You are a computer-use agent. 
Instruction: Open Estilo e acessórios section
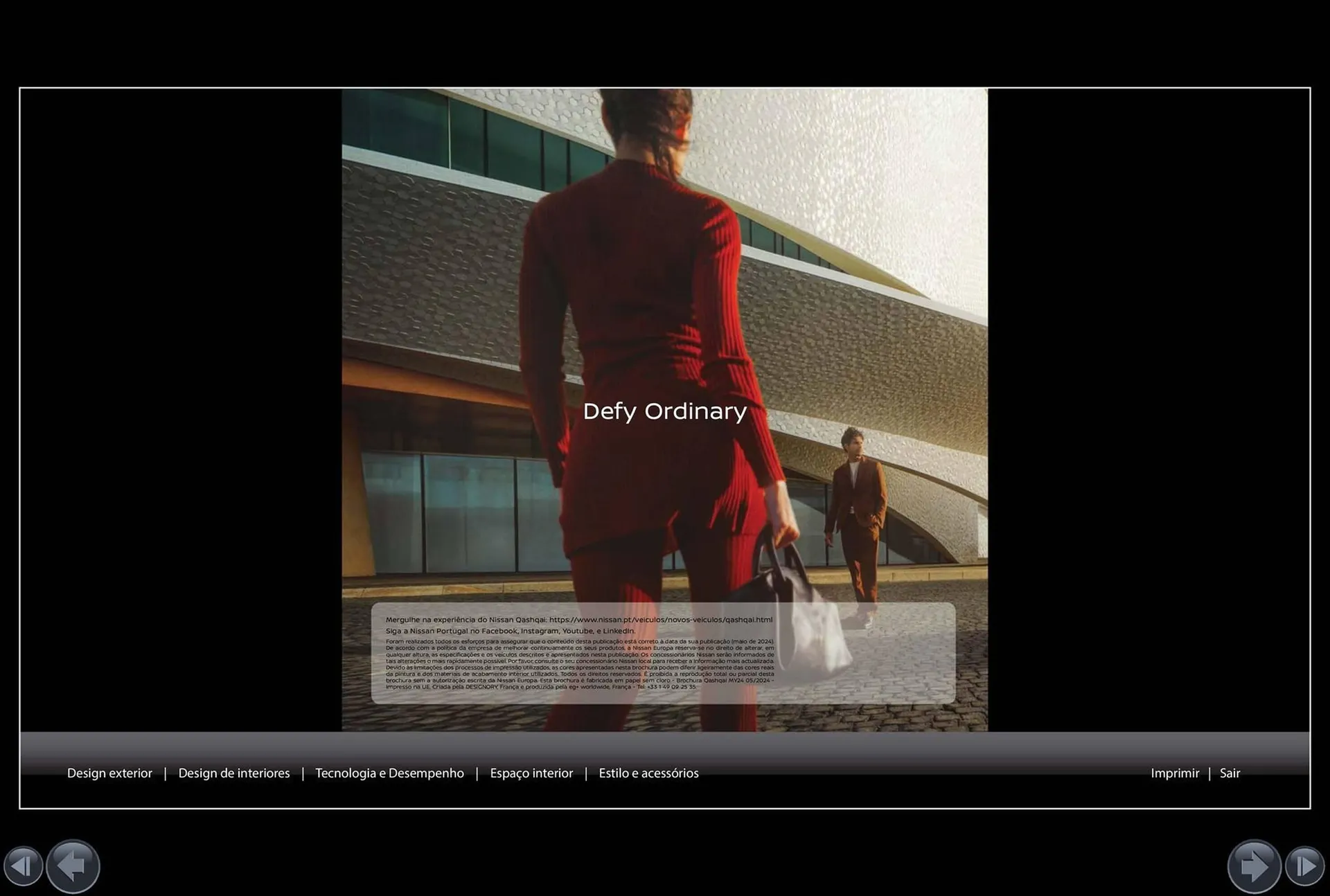pos(648,773)
